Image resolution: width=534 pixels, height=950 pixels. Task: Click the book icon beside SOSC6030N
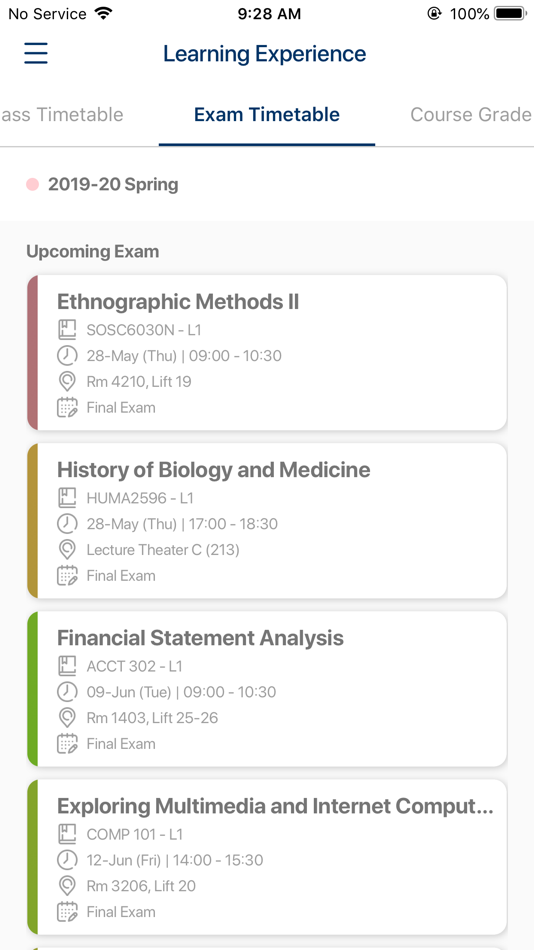pyautogui.click(x=67, y=330)
